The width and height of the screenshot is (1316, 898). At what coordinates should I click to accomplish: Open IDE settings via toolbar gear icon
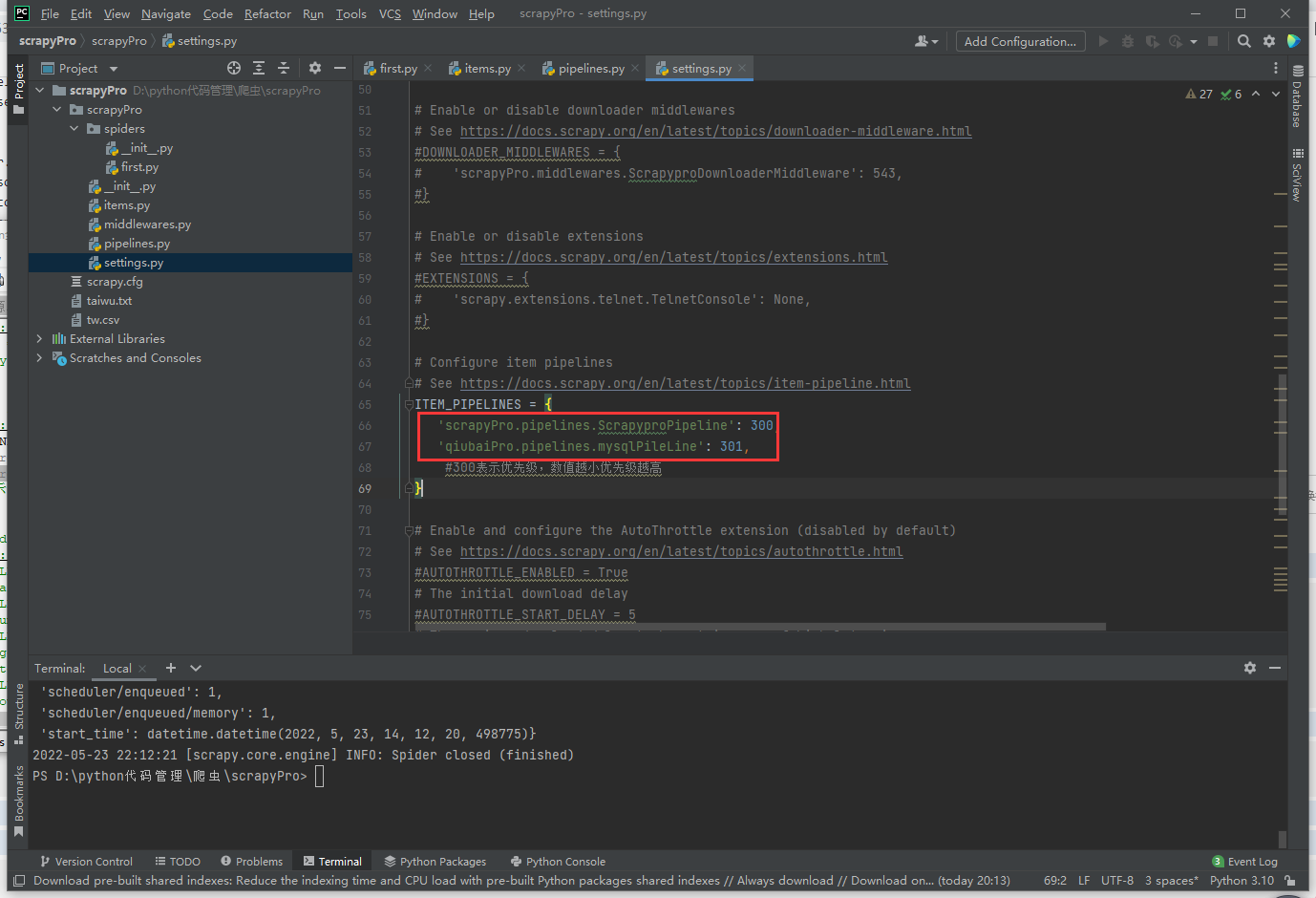click(1269, 41)
